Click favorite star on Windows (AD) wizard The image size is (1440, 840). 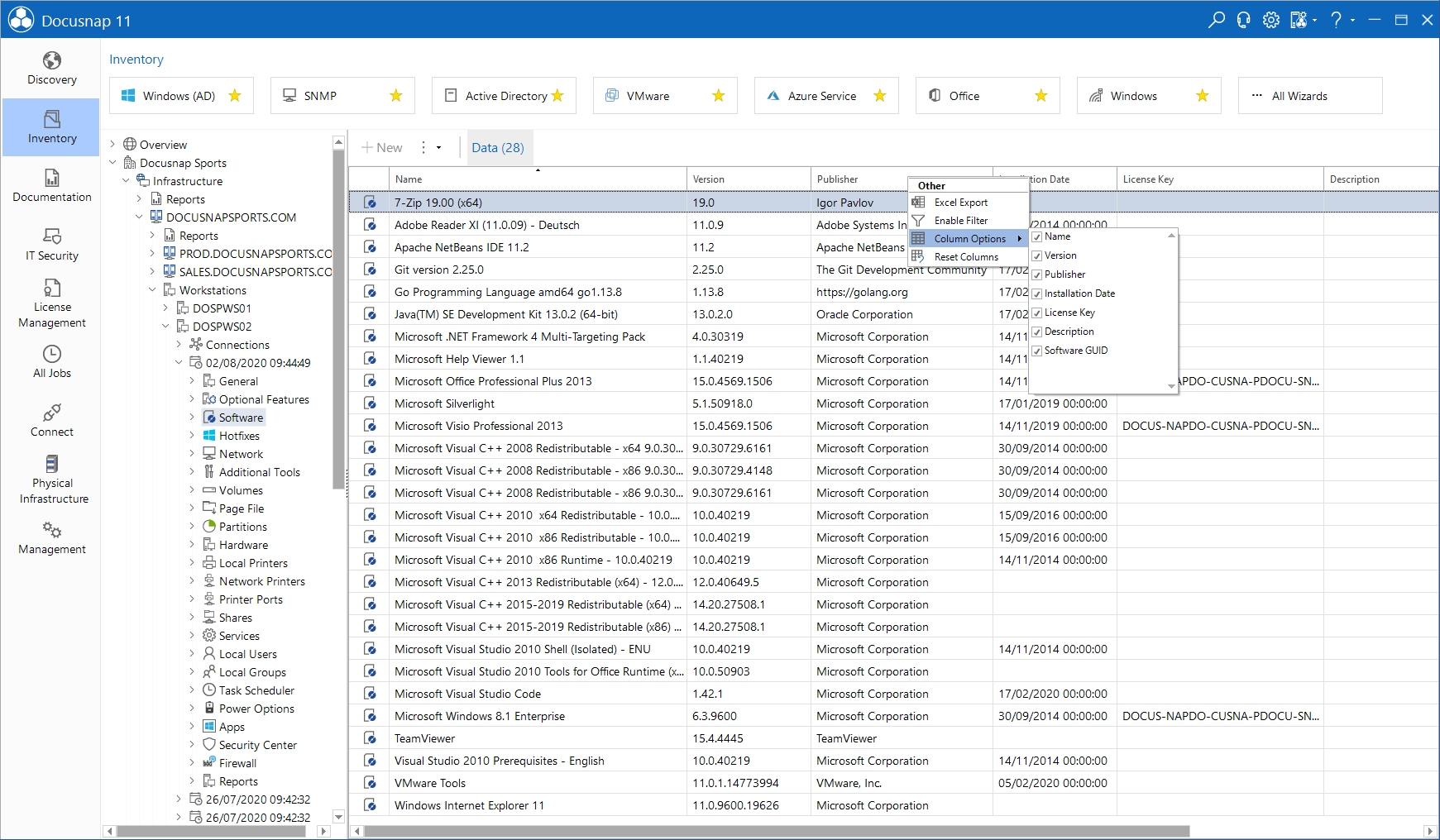235,96
